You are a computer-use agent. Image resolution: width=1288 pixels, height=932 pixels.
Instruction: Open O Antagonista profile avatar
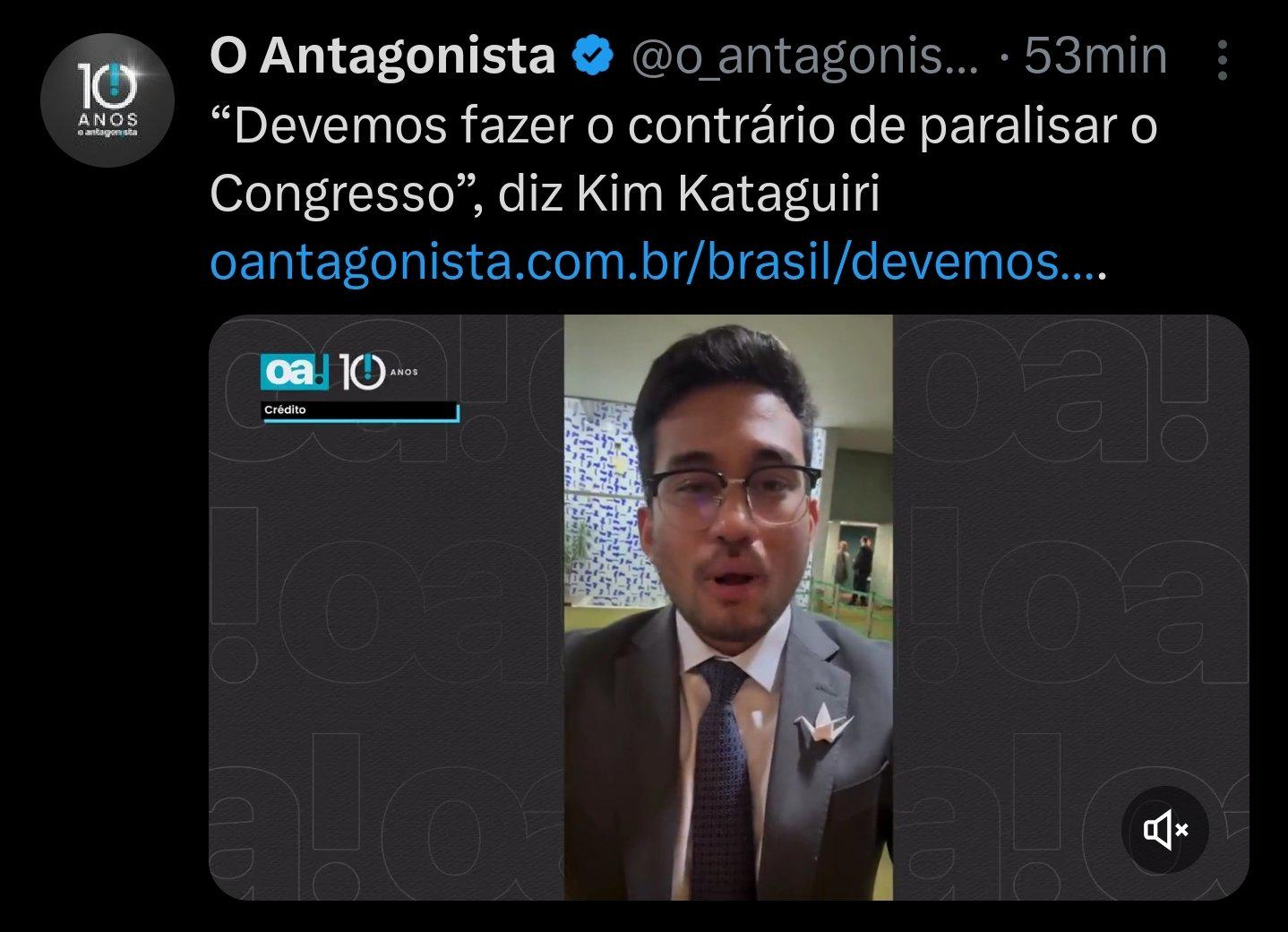click(107, 99)
